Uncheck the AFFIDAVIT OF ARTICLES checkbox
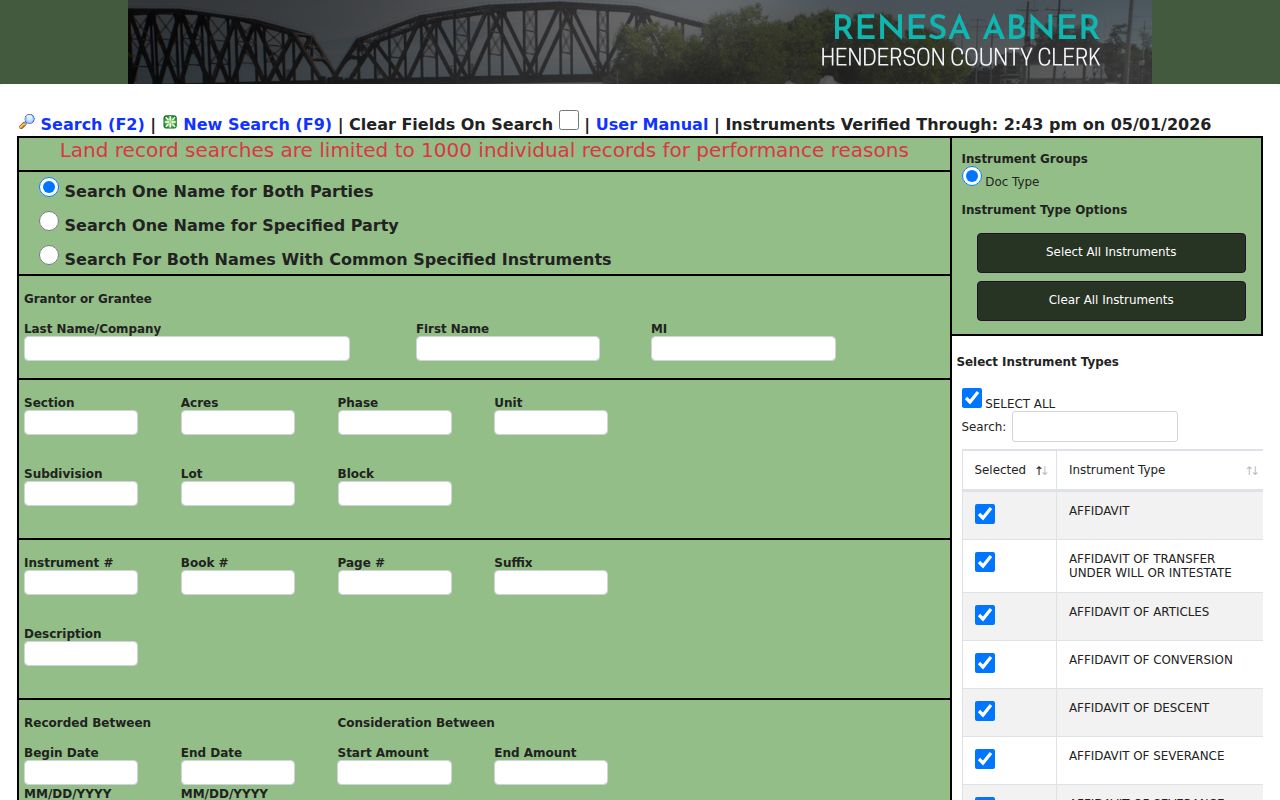Screen dimensions: 1280x800 pyautogui.click(x=985, y=615)
